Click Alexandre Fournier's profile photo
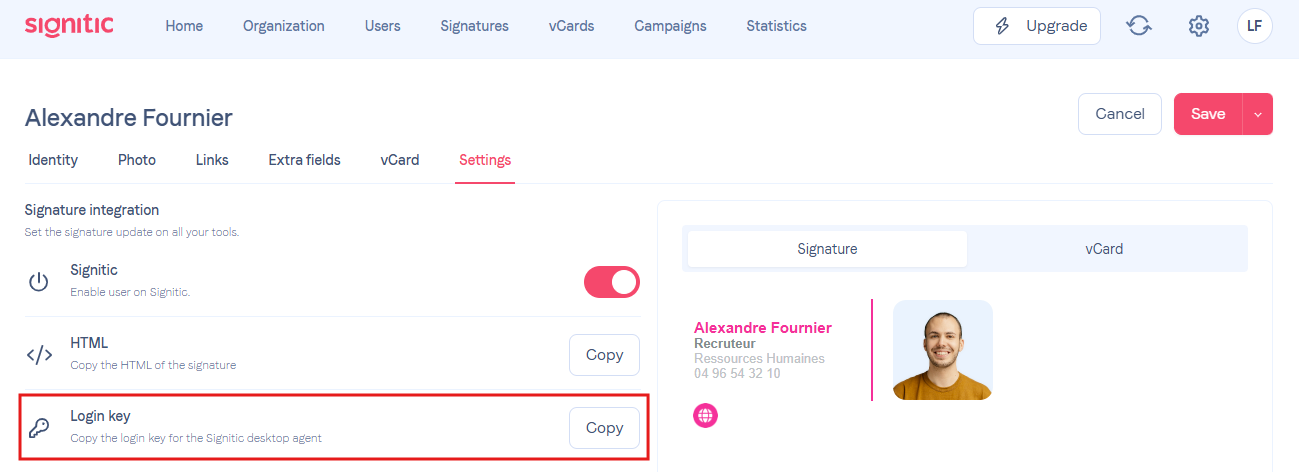The image size is (1299, 472). 943,350
